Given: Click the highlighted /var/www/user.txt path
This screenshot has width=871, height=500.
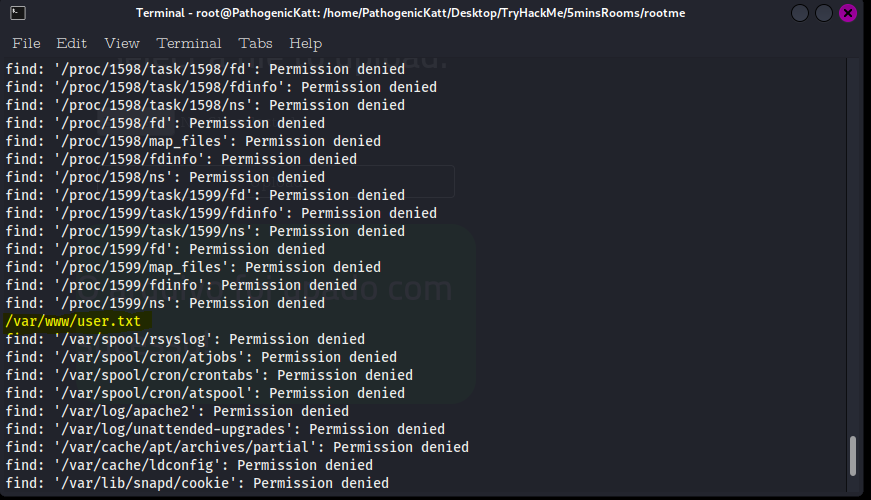Looking at the screenshot, I should pyautogui.click(x=73, y=321).
